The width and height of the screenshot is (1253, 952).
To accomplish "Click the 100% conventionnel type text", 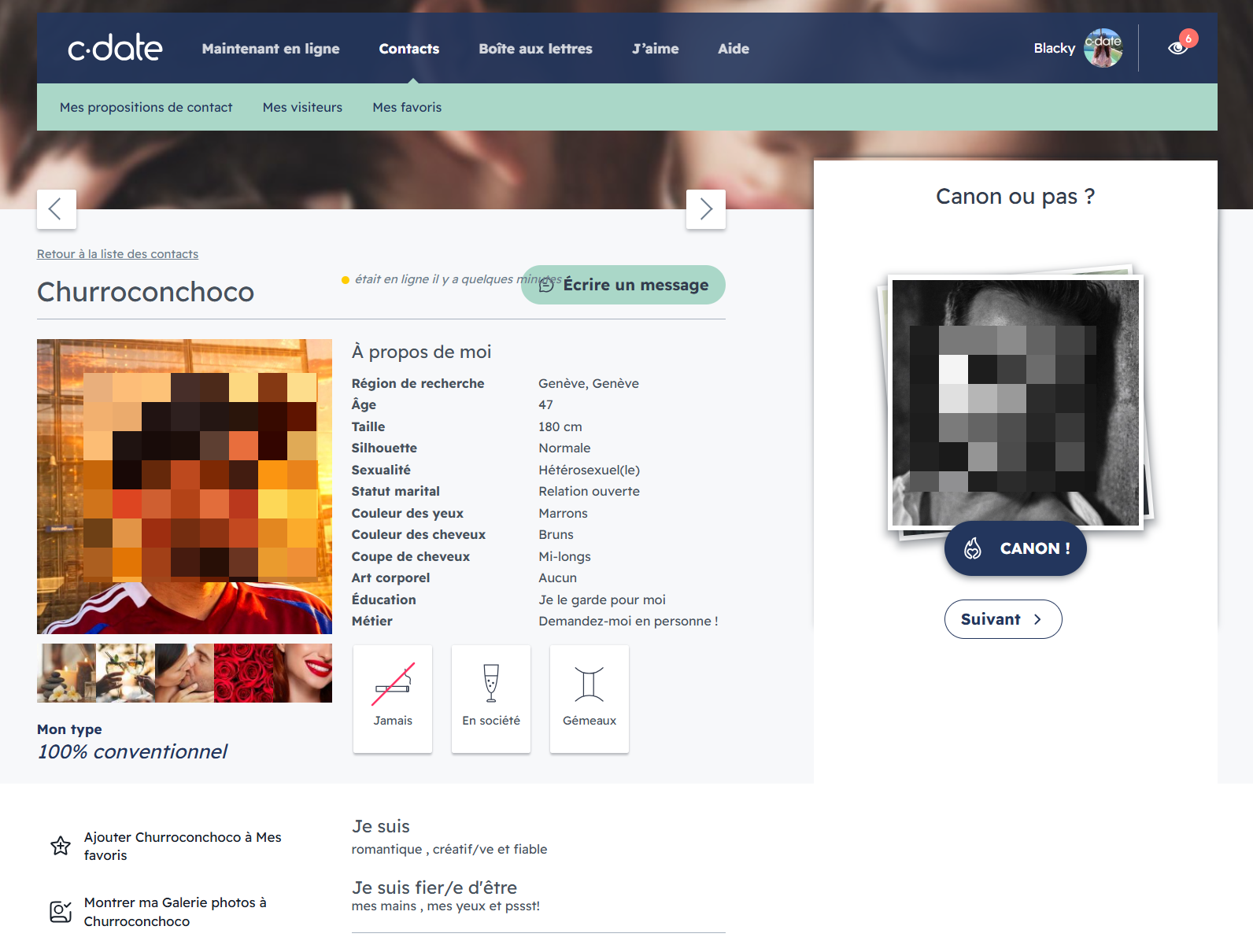I will coord(132,751).
